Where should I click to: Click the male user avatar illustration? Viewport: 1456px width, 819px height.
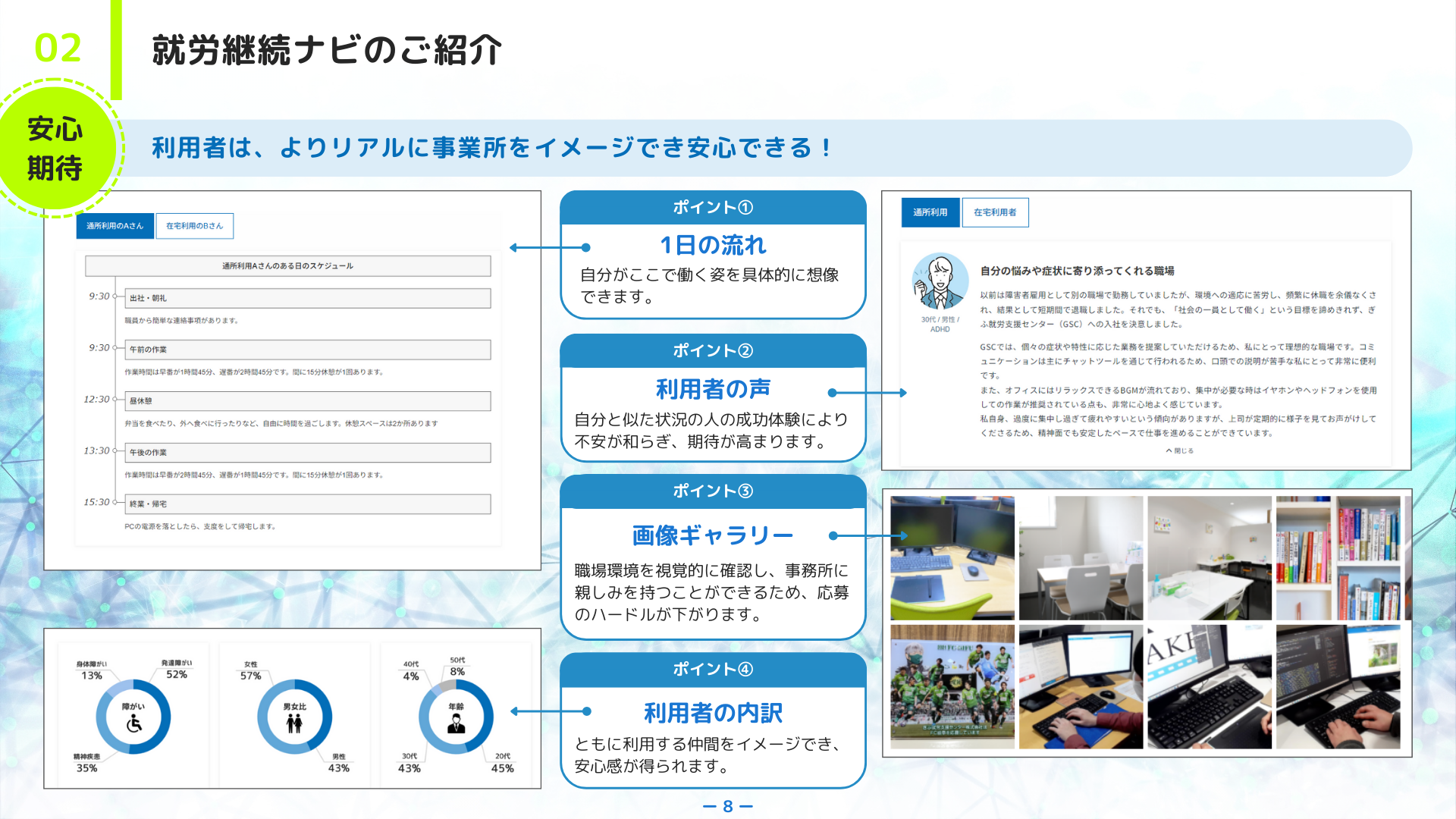(x=940, y=282)
